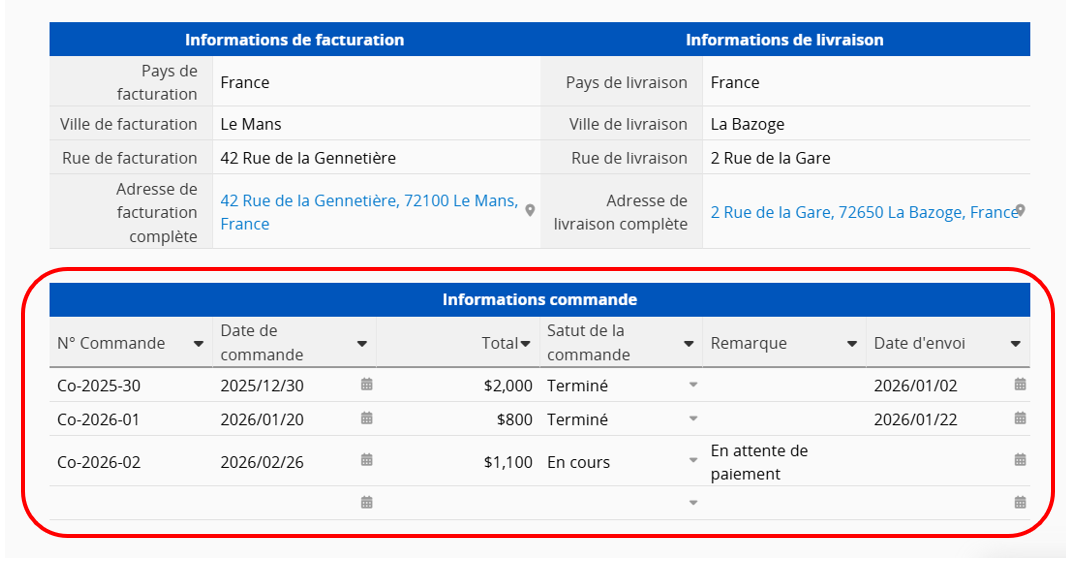Open calendar for order date 2025/12/30
The height and width of the screenshot is (561, 1066).
pyautogui.click(x=367, y=384)
